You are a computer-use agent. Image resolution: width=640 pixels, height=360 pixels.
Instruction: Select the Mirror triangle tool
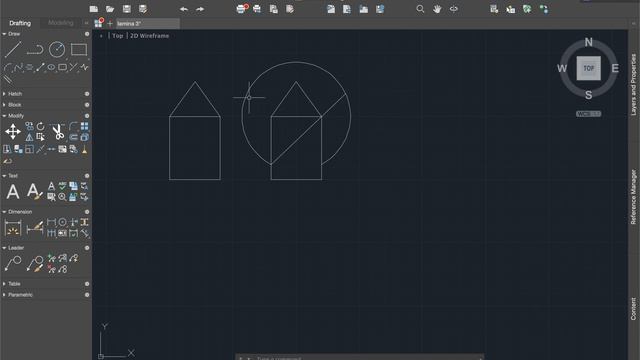pos(29,137)
